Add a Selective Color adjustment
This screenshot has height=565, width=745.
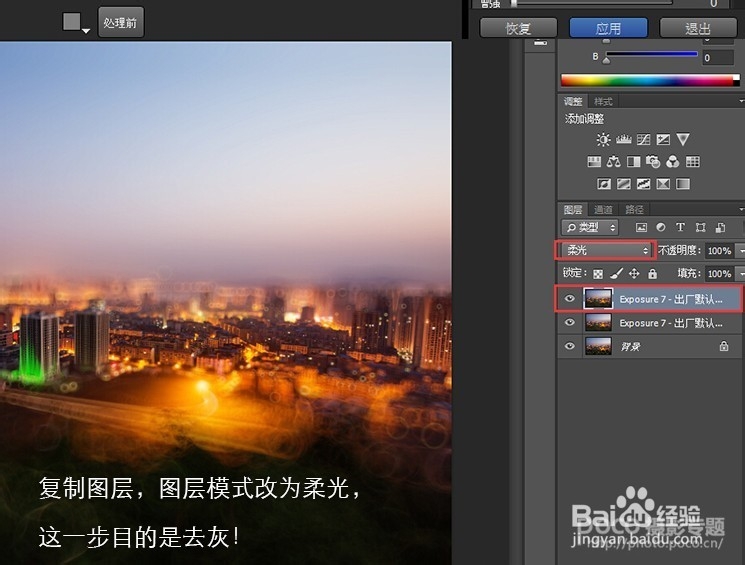pos(663,184)
